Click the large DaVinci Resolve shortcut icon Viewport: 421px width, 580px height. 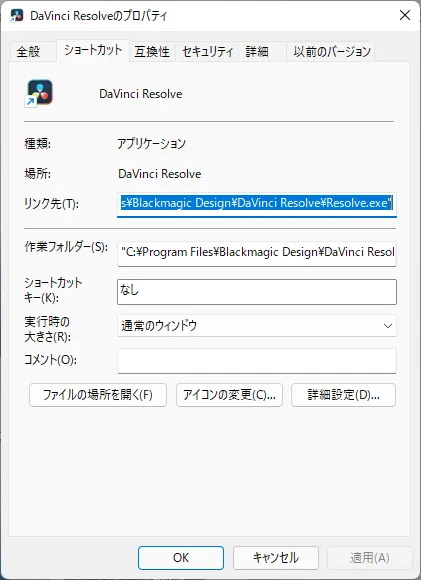[x=39, y=93]
